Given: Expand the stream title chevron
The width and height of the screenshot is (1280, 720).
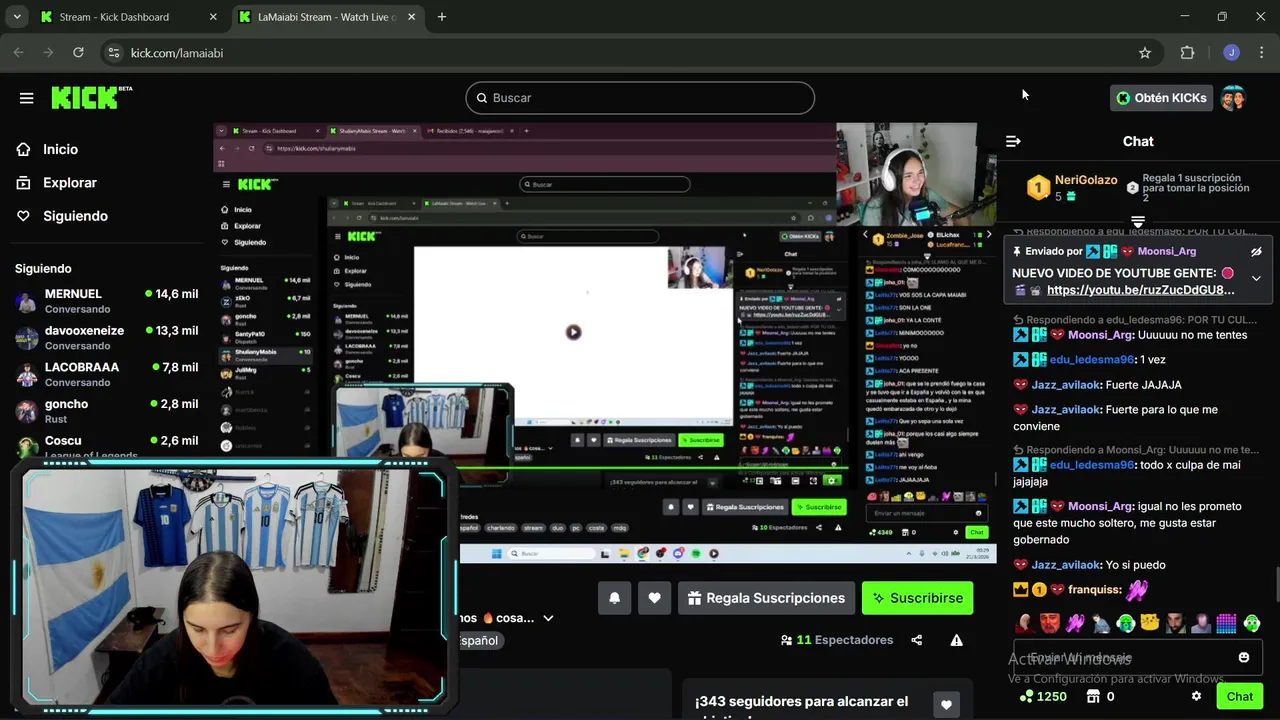Looking at the screenshot, I should (548, 619).
